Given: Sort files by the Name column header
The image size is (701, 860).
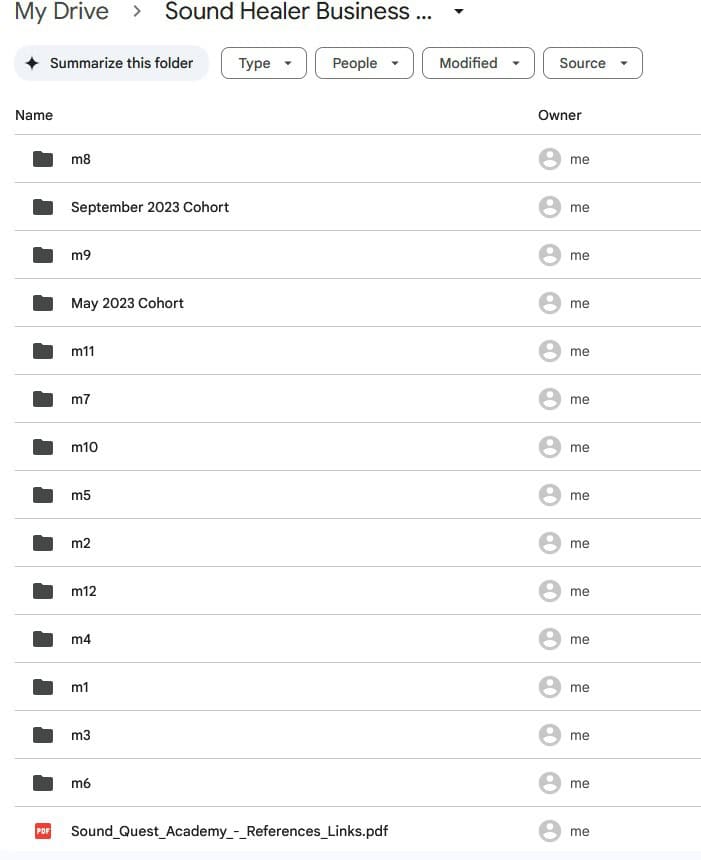Looking at the screenshot, I should click(x=34, y=115).
